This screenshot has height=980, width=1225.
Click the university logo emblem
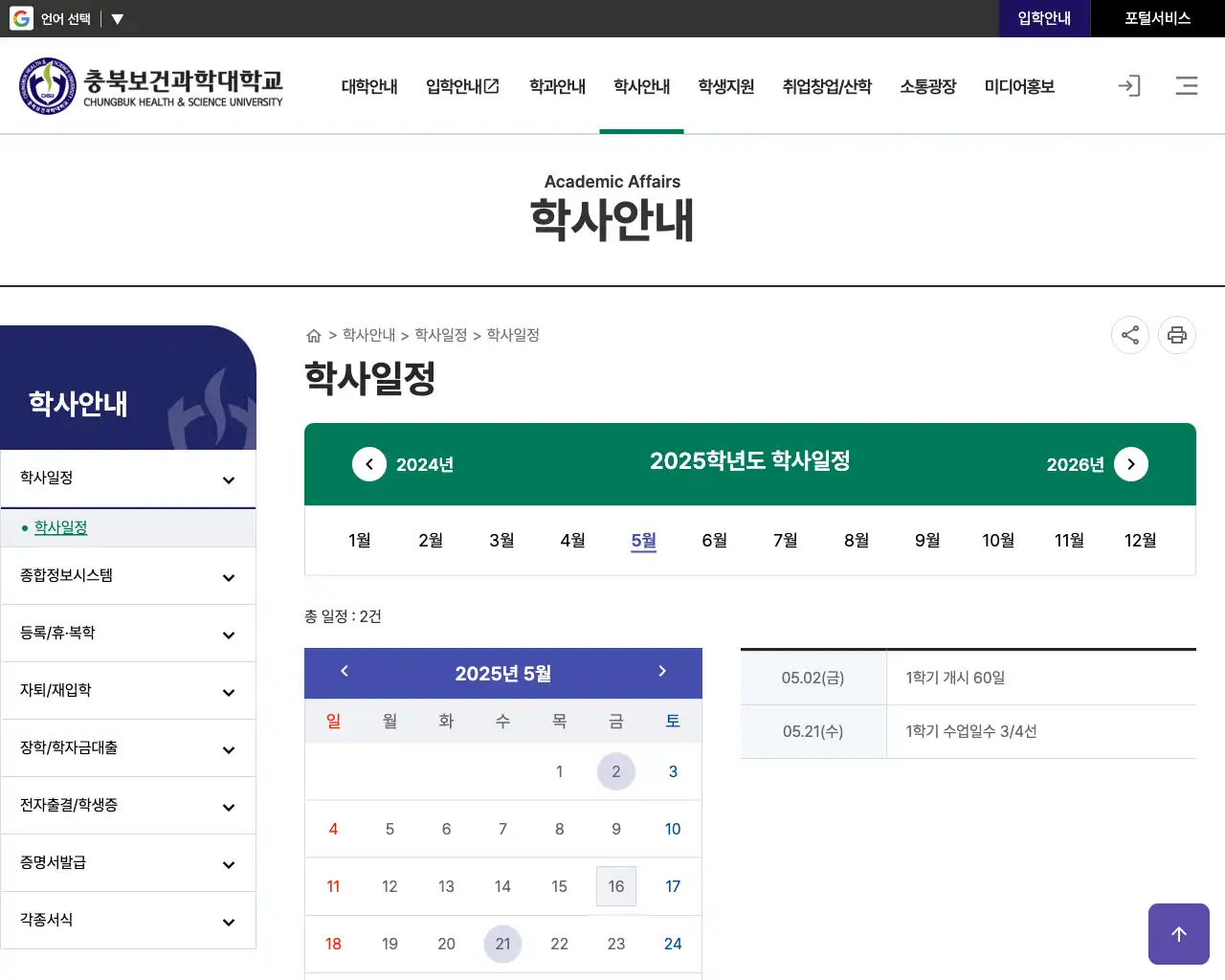[x=47, y=85]
